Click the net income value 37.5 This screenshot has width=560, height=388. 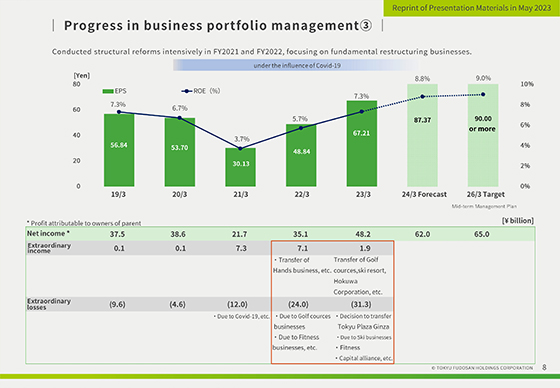117,234
